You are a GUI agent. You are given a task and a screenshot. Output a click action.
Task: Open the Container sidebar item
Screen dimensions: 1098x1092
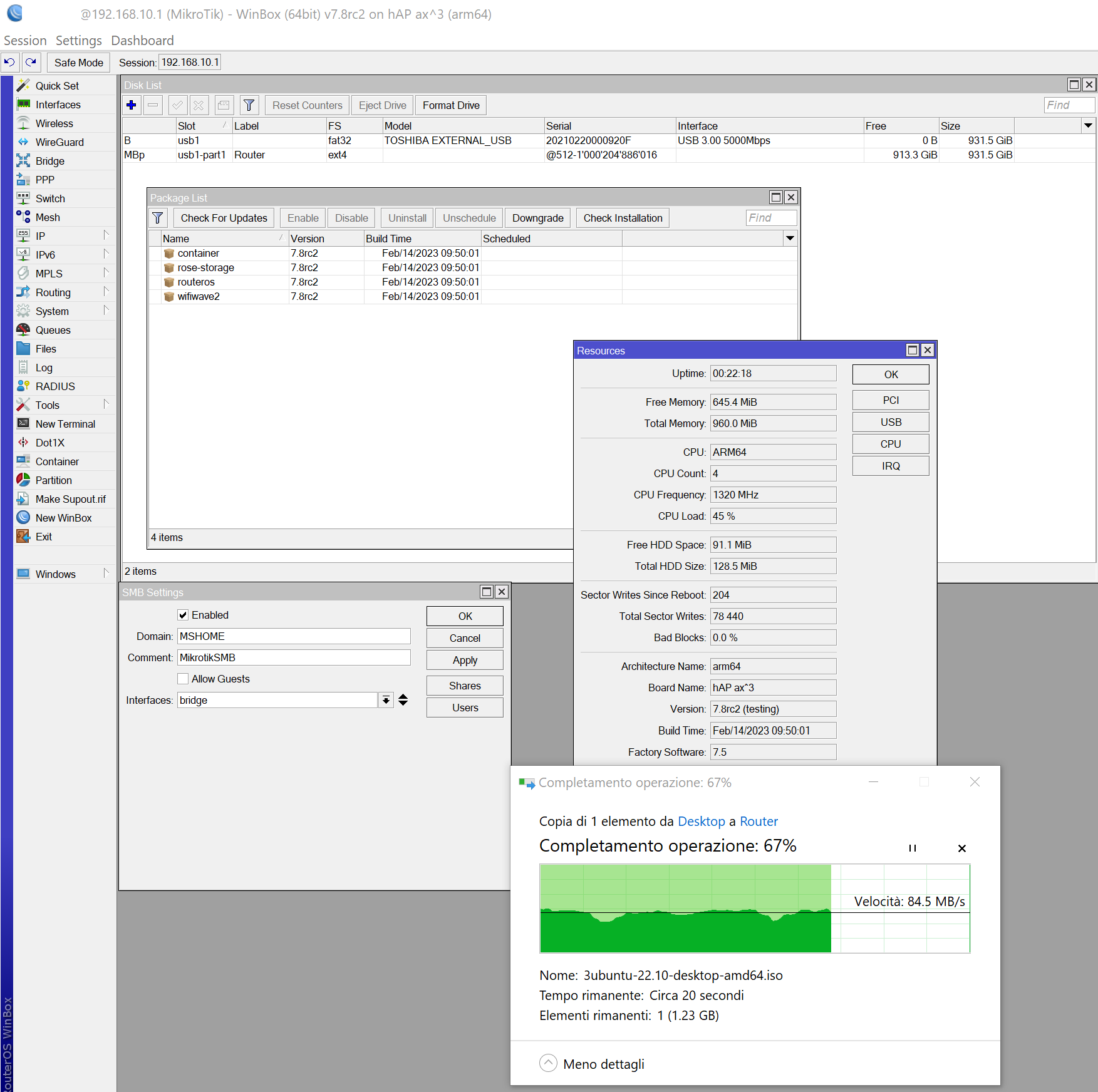point(57,461)
